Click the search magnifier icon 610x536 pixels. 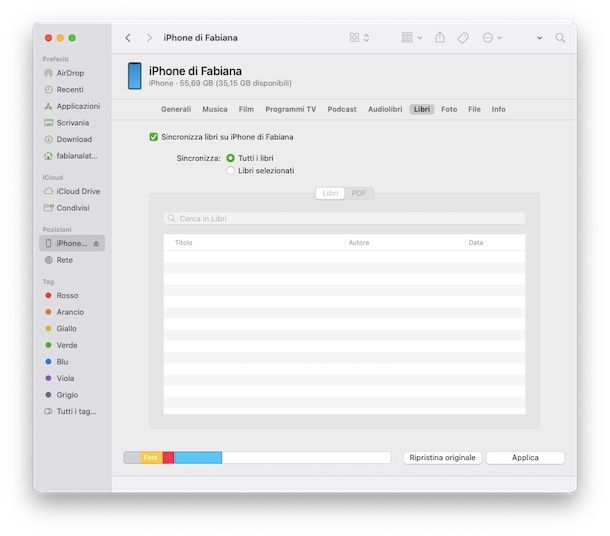[x=560, y=38]
